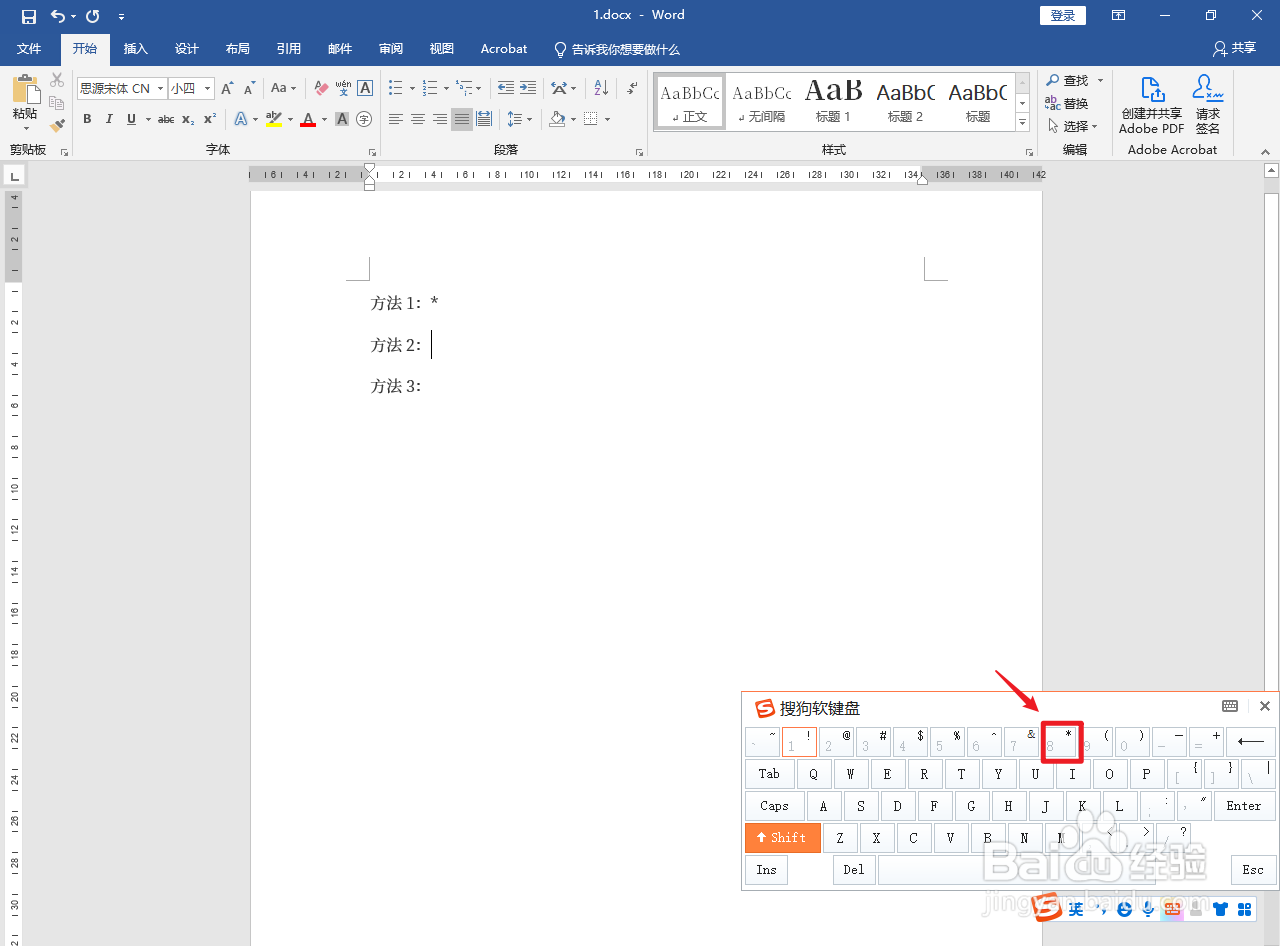Expand the bullet list dropdown arrow
The width and height of the screenshot is (1280, 946).
click(x=411, y=88)
